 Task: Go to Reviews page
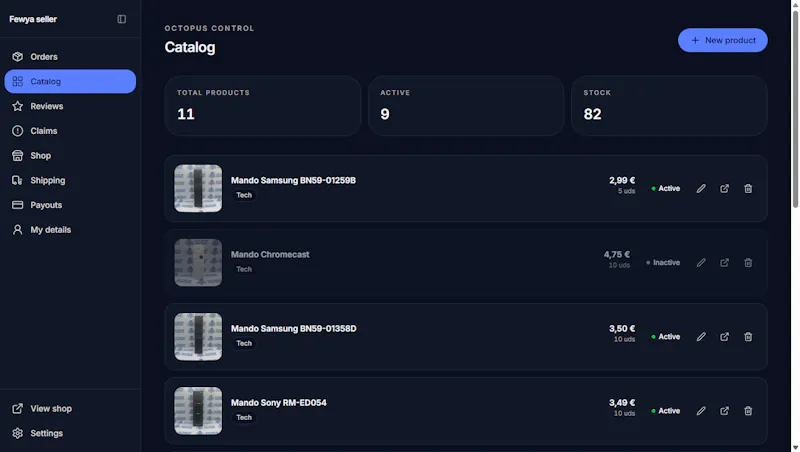70,106
